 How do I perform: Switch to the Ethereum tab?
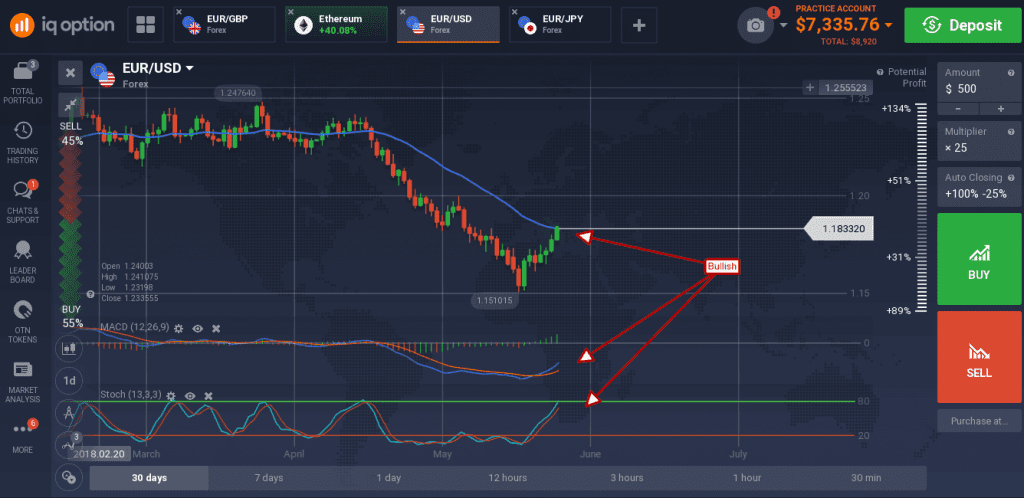coord(336,25)
